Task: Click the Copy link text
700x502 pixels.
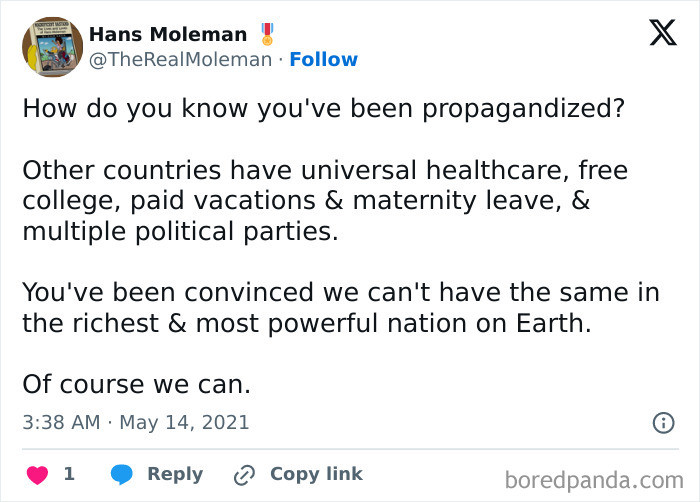Action: [316, 474]
